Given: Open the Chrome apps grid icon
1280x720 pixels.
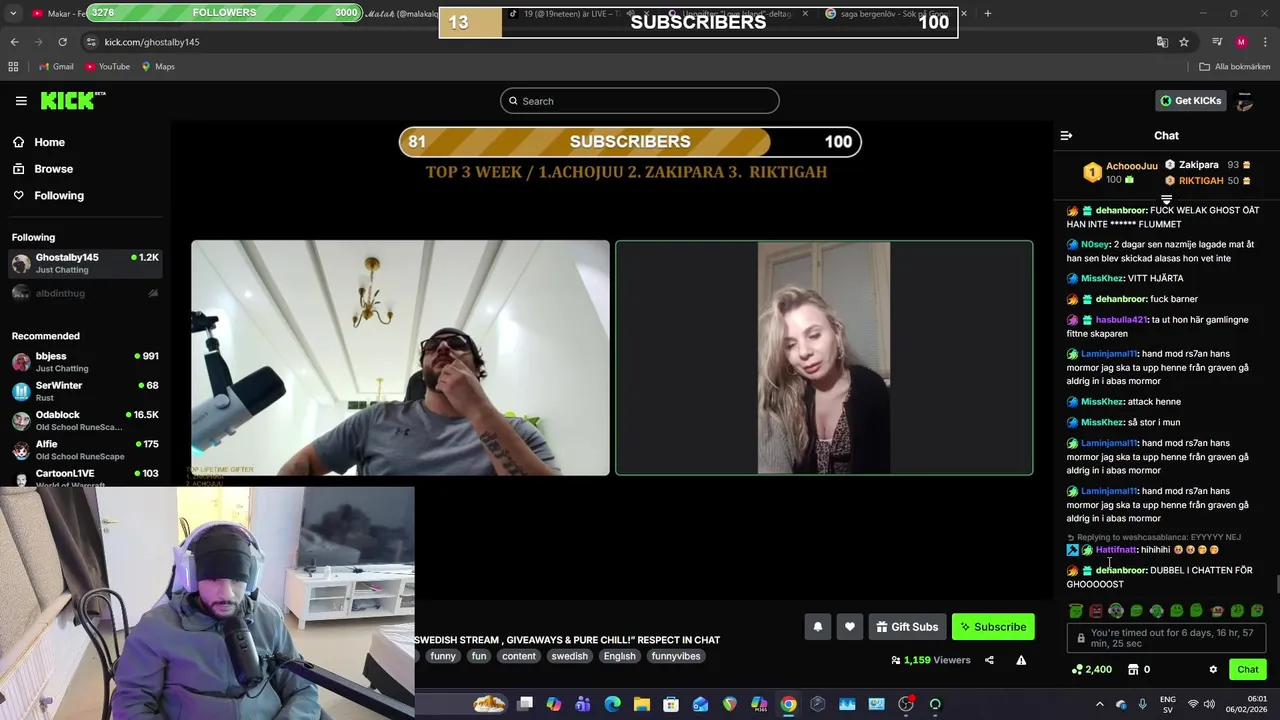Looking at the screenshot, I should pyautogui.click(x=13, y=67).
